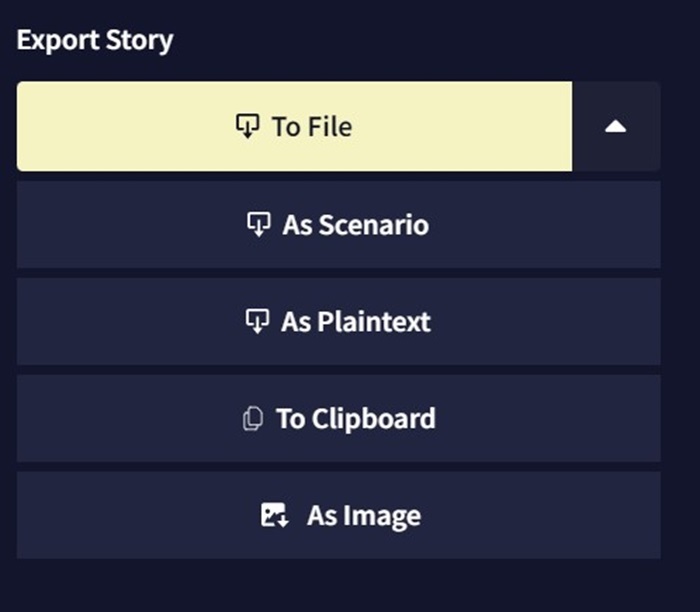Click the To File label text
The image size is (700, 612).
coord(311,127)
